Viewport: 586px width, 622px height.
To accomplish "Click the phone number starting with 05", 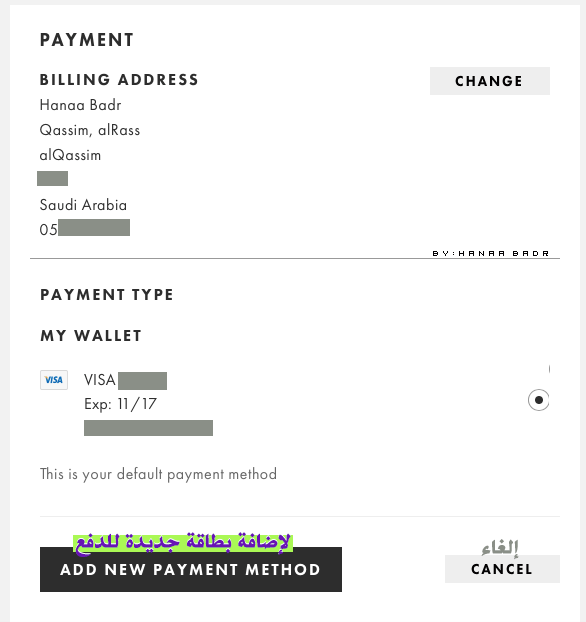I will [85, 228].
